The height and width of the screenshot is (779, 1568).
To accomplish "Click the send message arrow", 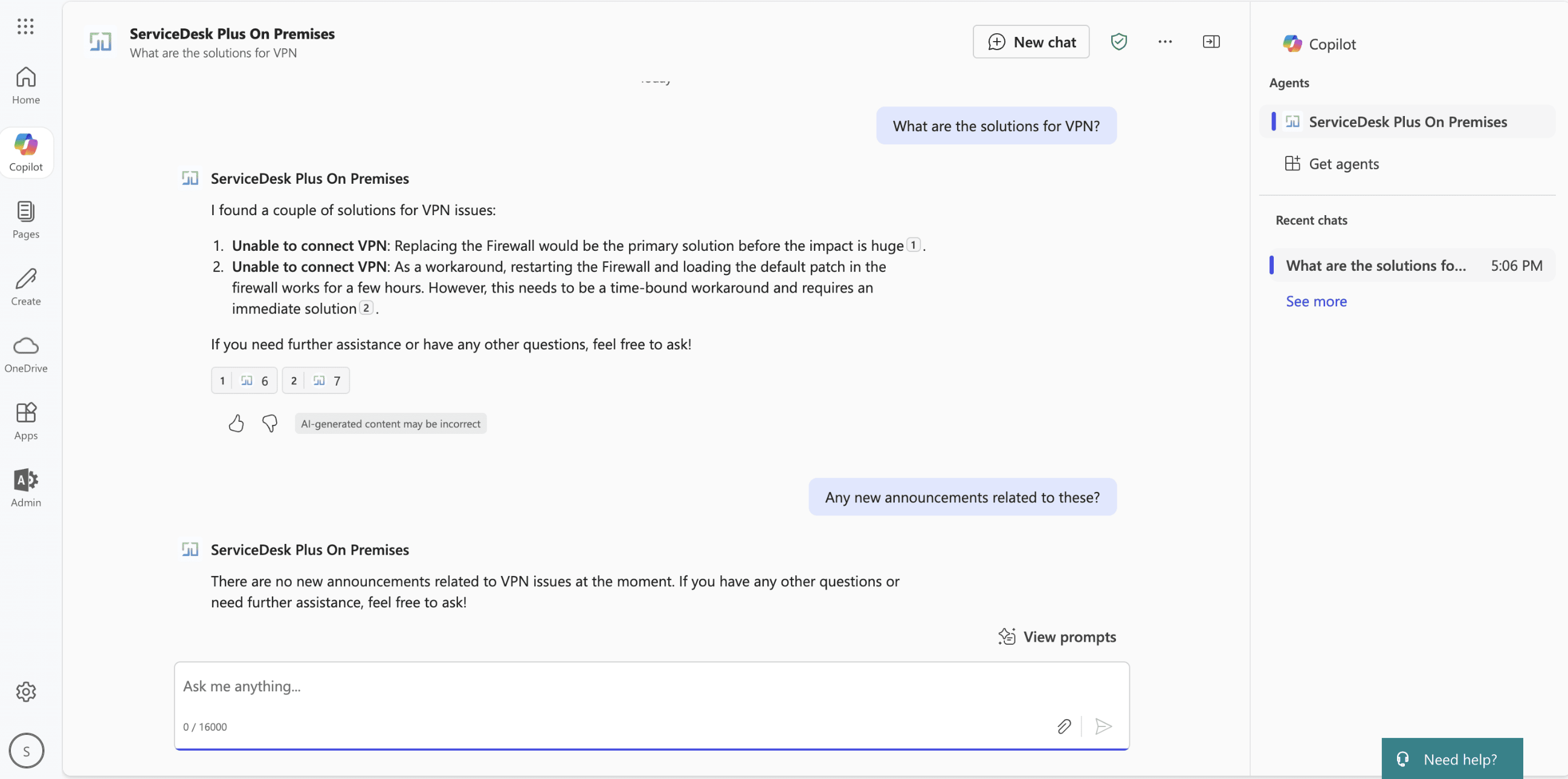I will 1103,726.
